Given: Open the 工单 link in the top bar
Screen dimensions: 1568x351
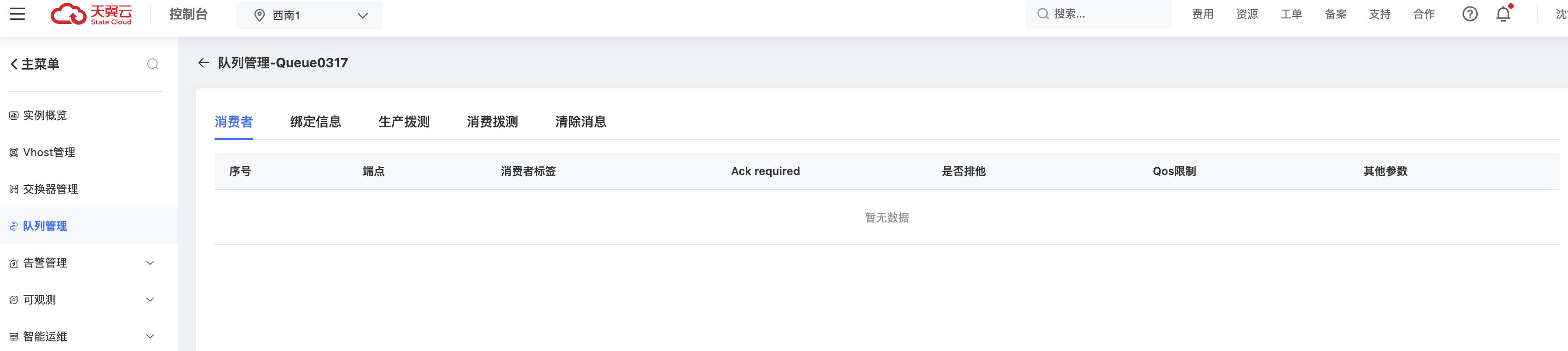Looking at the screenshot, I should (x=1291, y=14).
